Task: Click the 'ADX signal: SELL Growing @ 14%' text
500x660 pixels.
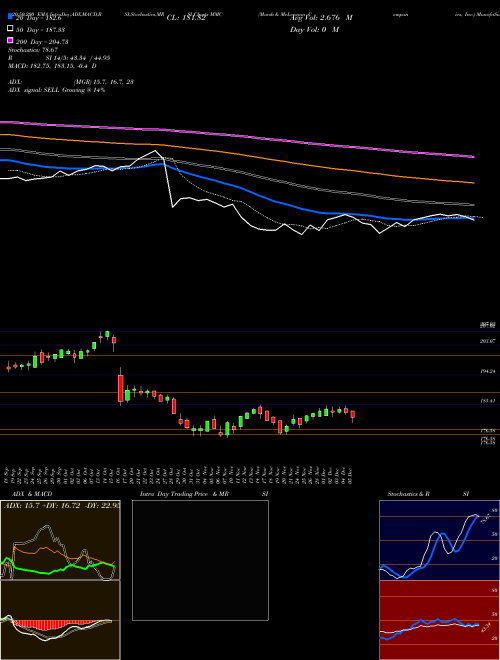Action: 56,90
